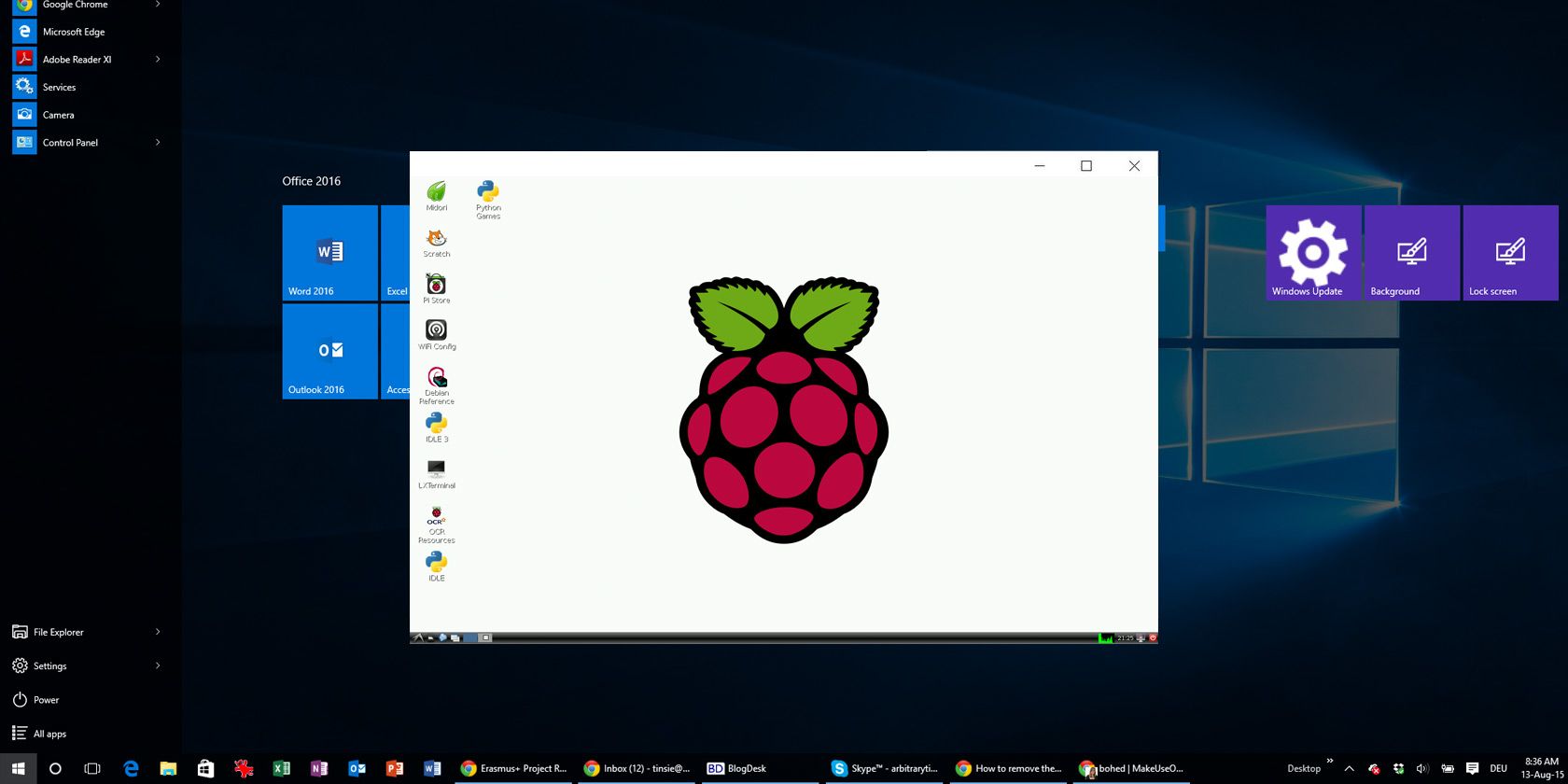1568x784 pixels.
Task: Expand Adobe Reader XI jump list arrow
Action: click(158, 59)
